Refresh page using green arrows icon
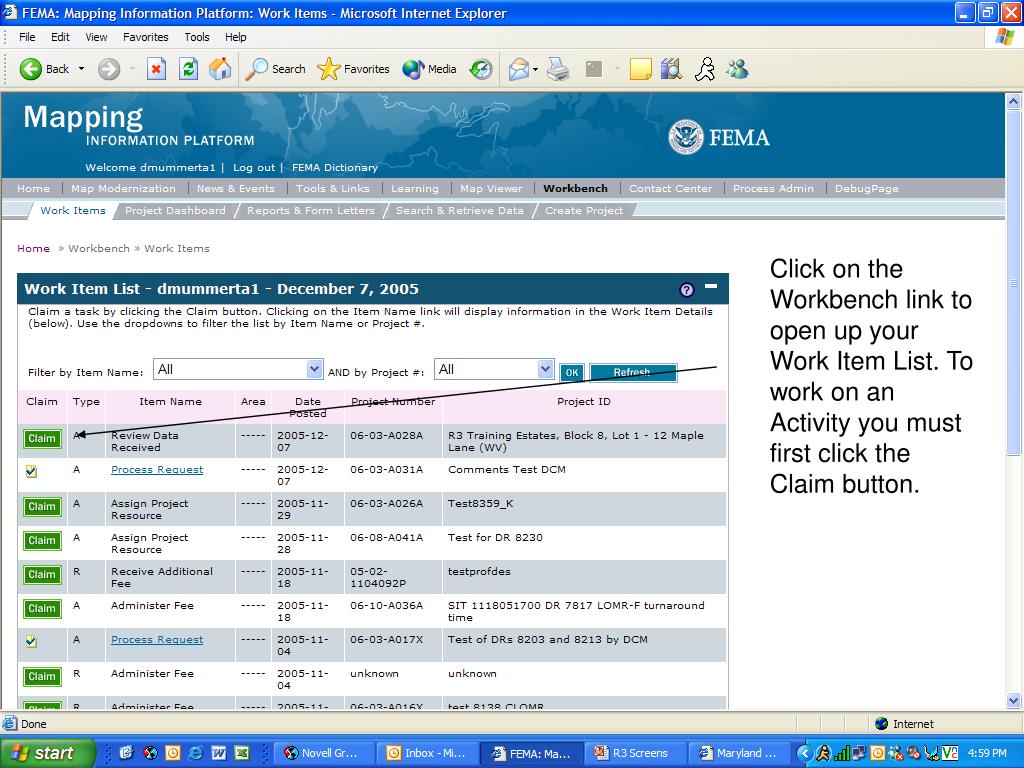Screen dimensions: 1024x768 pos(188,69)
